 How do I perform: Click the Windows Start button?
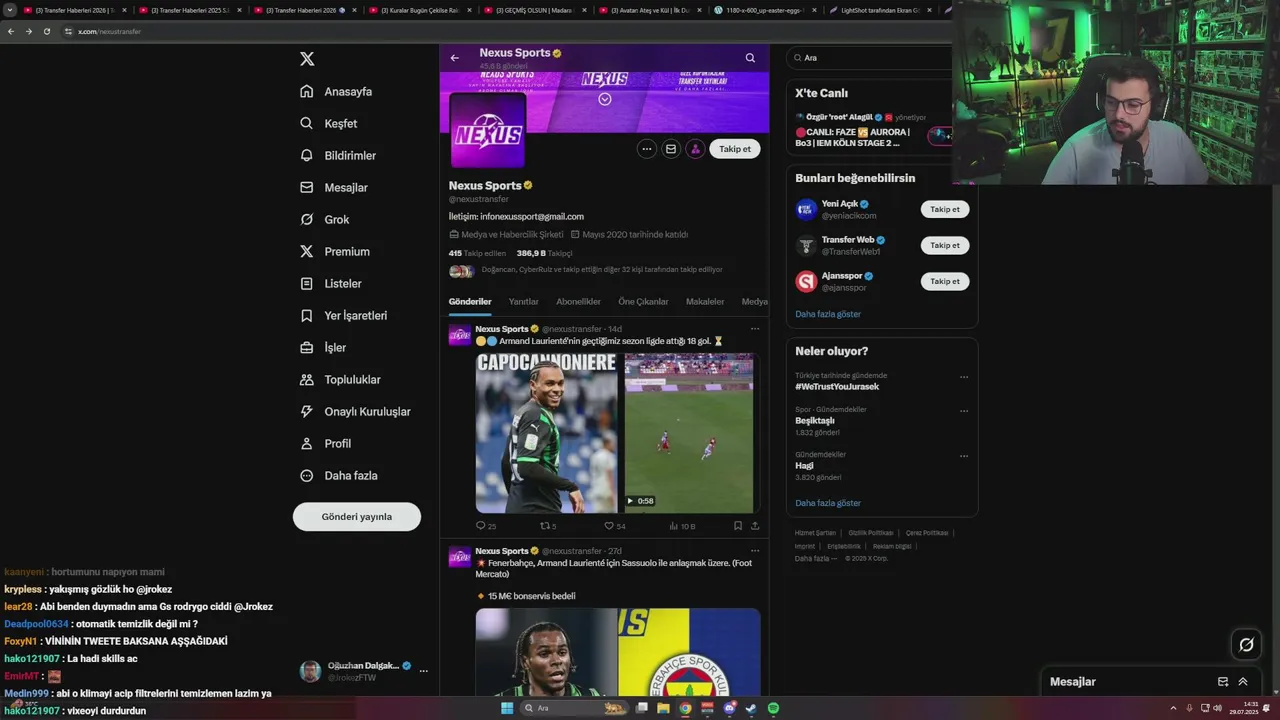tap(507, 708)
